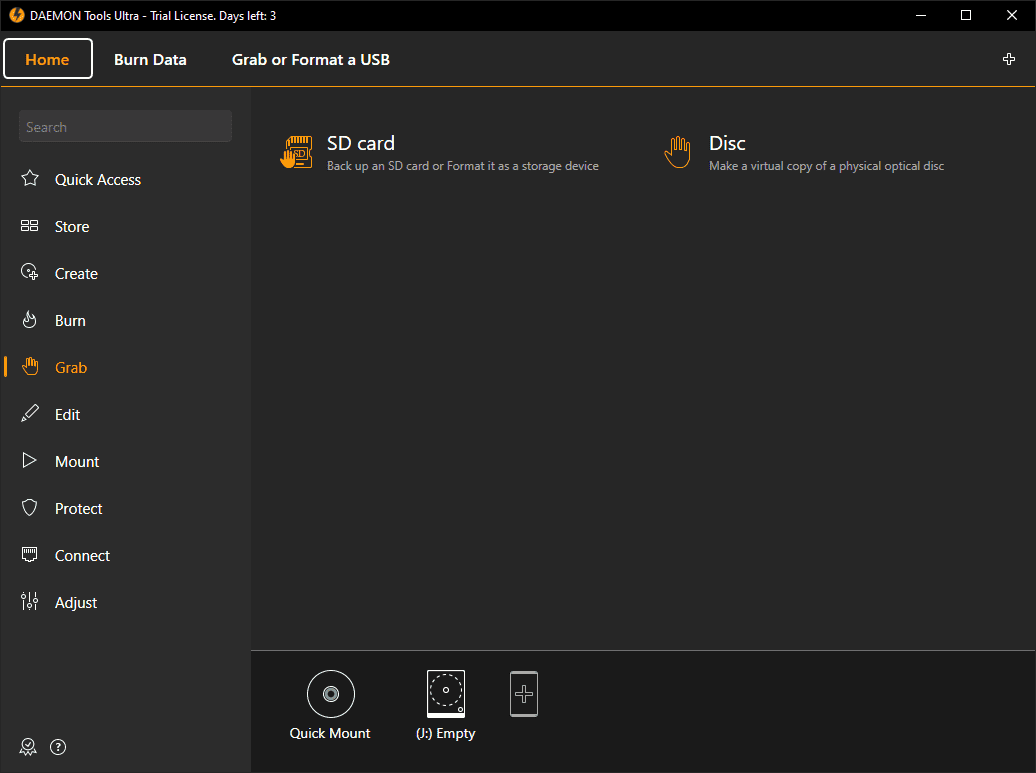Open the Edit section label
The height and width of the screenshot is (773, 1036).
pyautogui.click(x=67, y=414)
